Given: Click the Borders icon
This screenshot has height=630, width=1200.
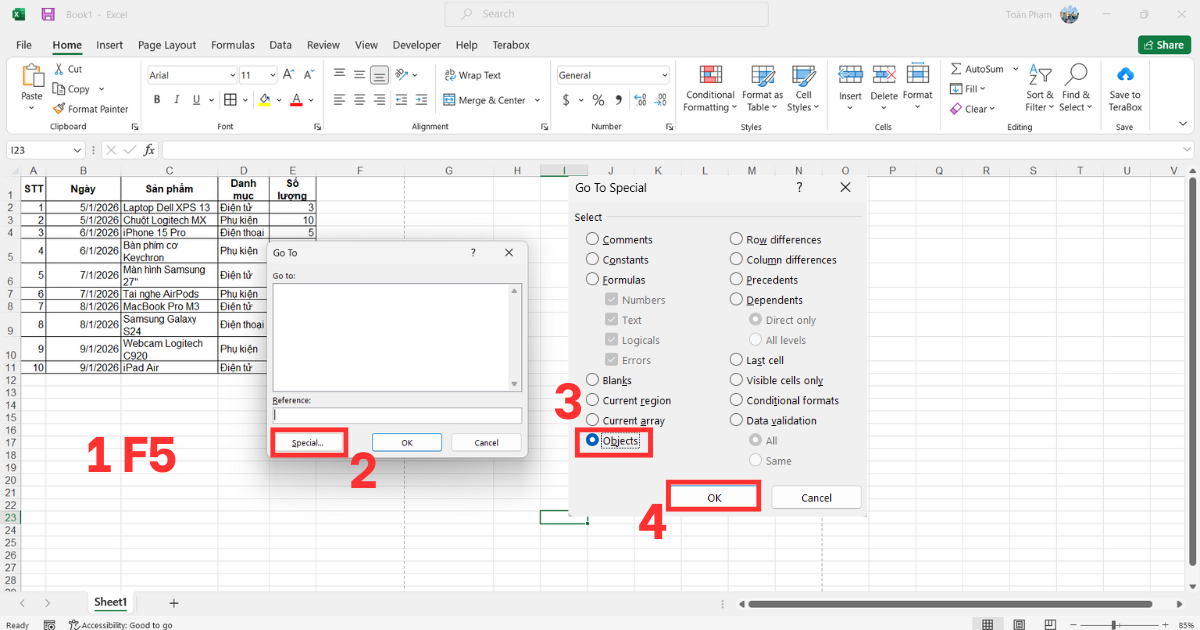Looking at the screenshot, I should (x=230, y=100).
